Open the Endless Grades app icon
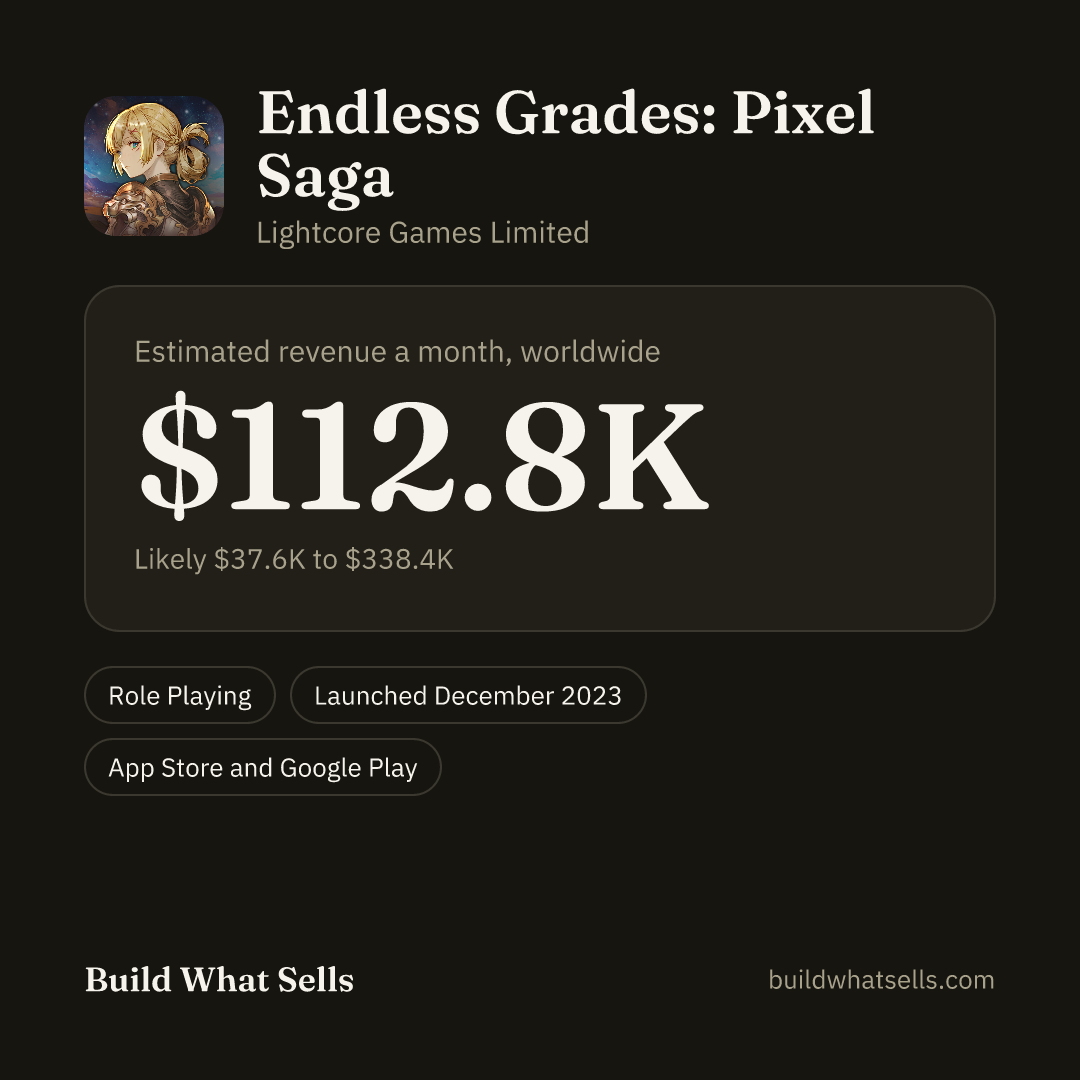 (x=154, y=166)
